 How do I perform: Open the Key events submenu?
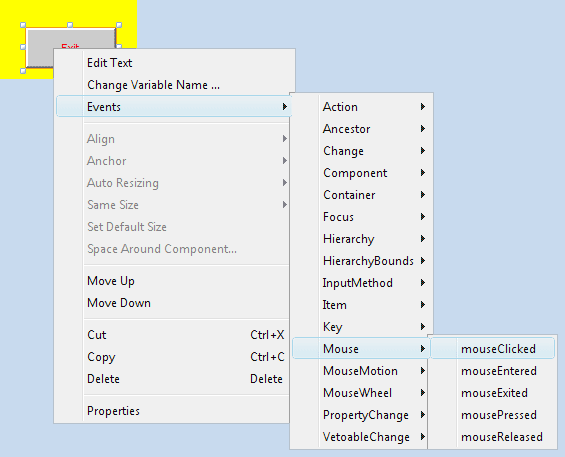pyautogui.click(x=361, y=327)
